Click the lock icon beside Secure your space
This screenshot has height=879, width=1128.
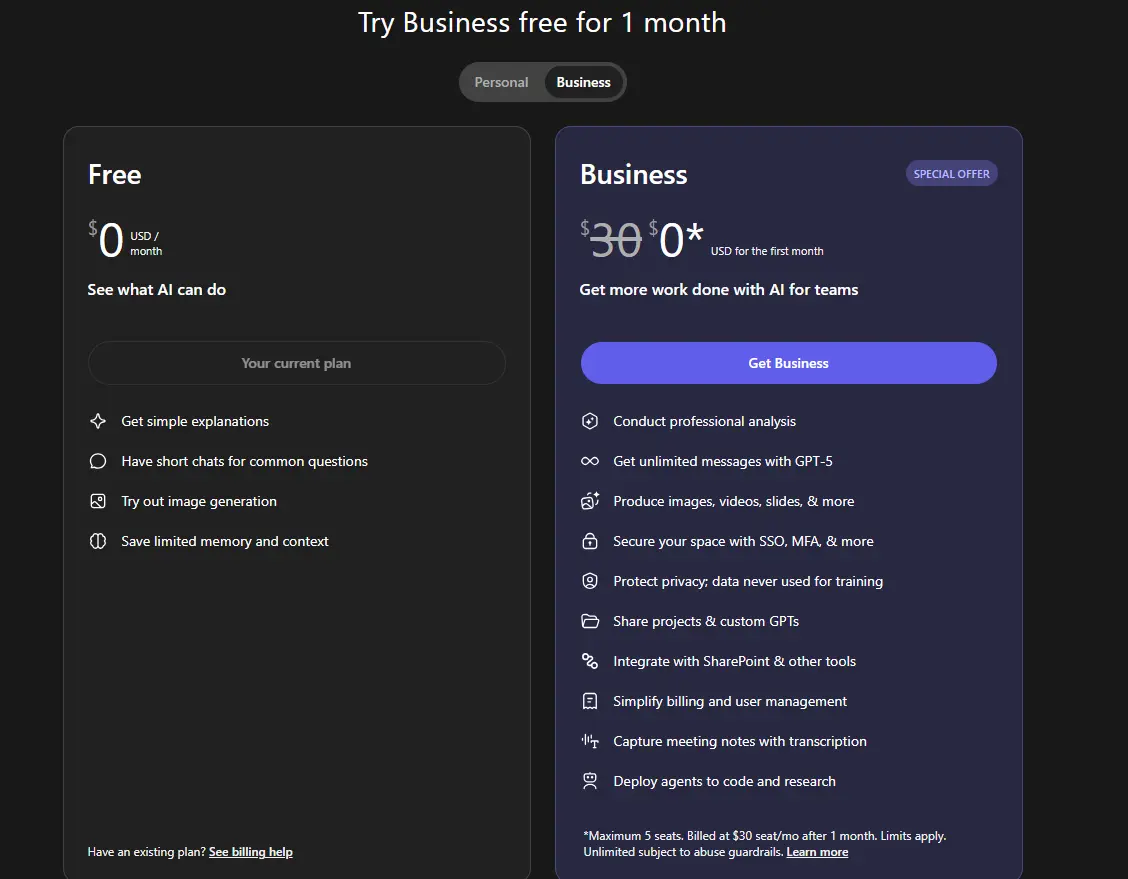tap(590, 541)
